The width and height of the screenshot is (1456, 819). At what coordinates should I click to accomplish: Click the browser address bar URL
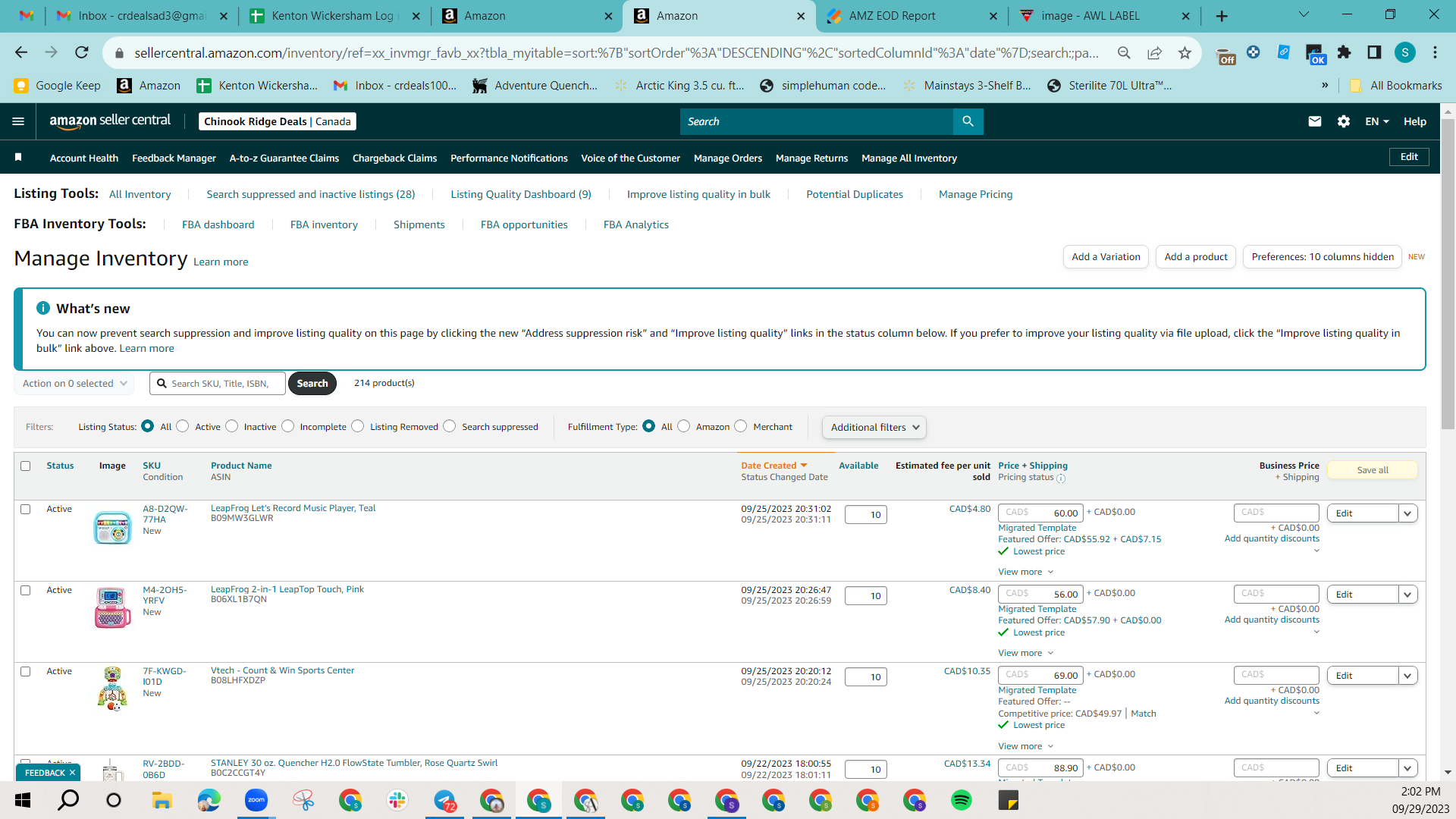[x=616, y=52]
